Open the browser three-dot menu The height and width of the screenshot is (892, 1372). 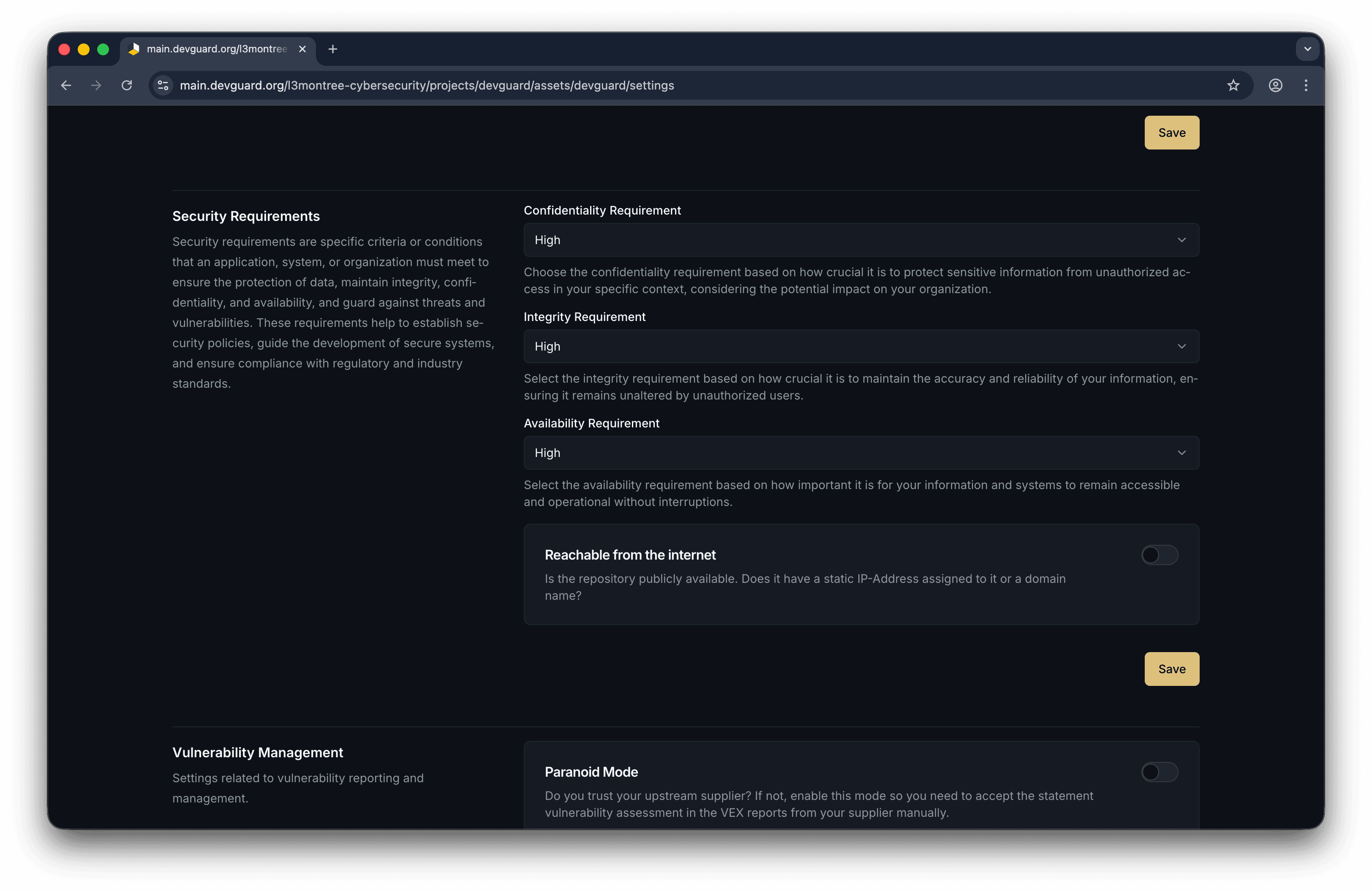click(x=1306, y=85)
